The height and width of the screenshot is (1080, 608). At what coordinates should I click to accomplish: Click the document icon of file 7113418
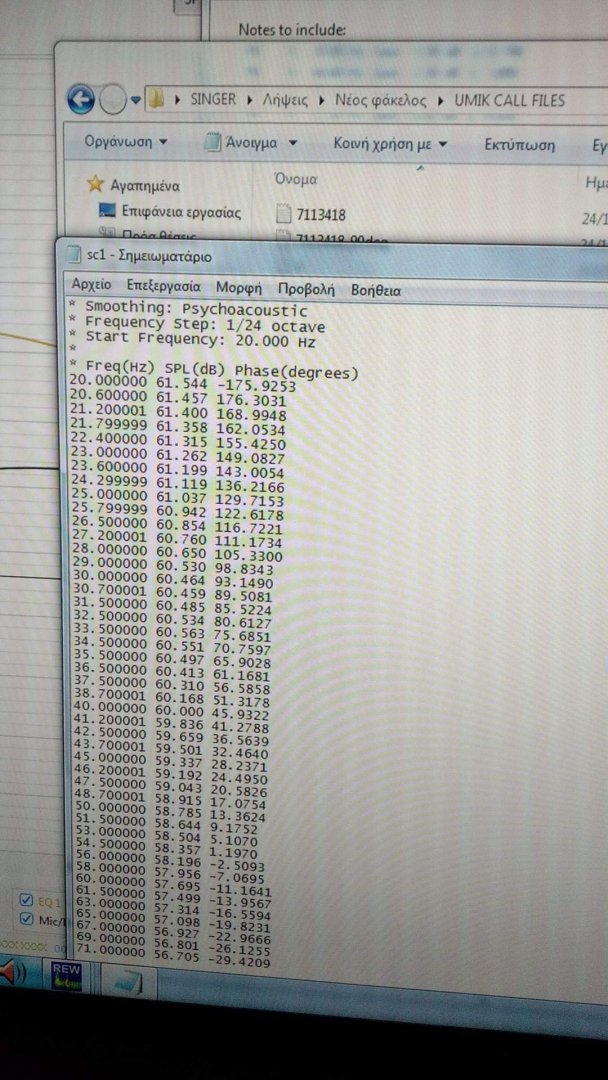[283, 214]
